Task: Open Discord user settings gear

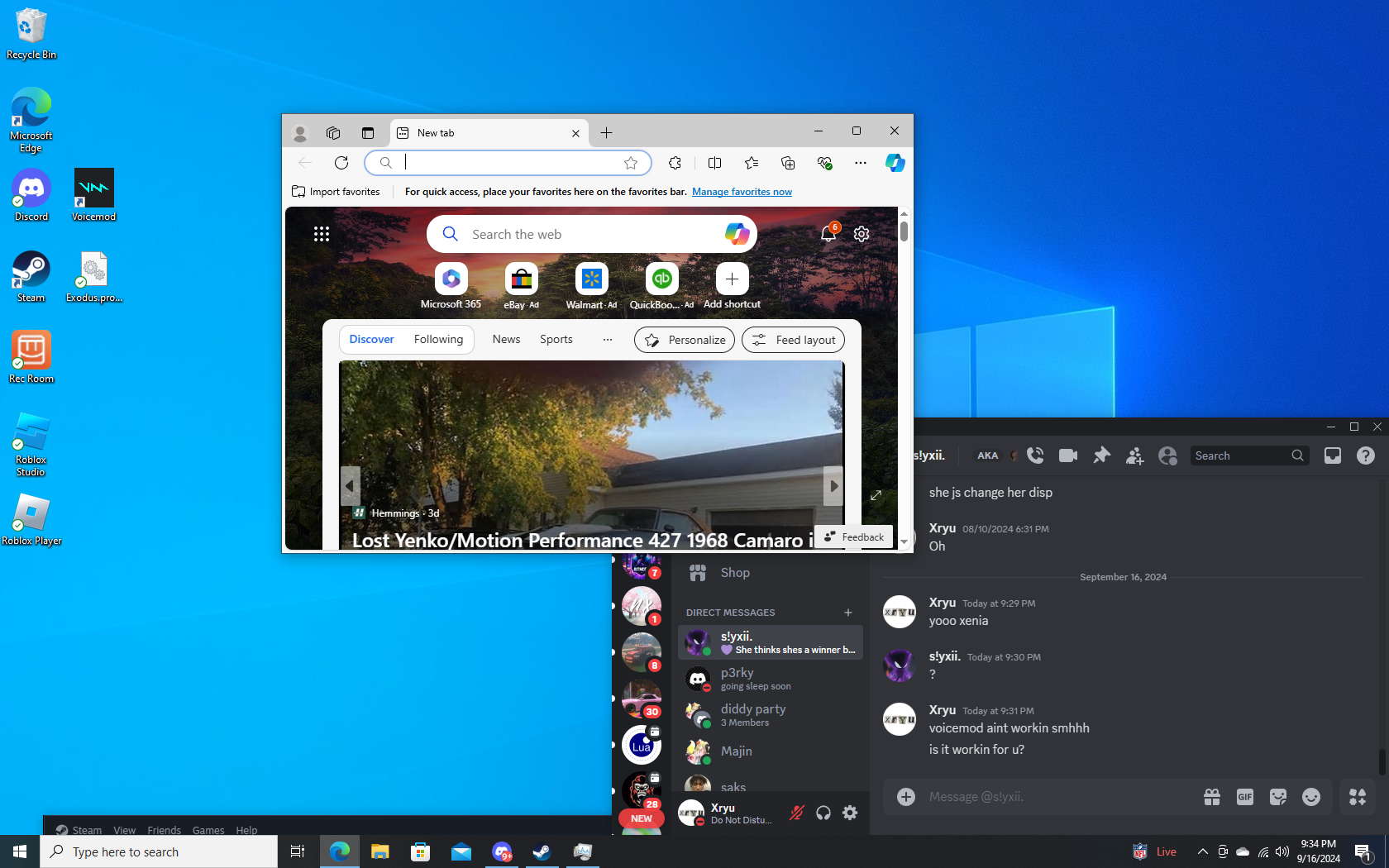Action: [x=850, y=813]
